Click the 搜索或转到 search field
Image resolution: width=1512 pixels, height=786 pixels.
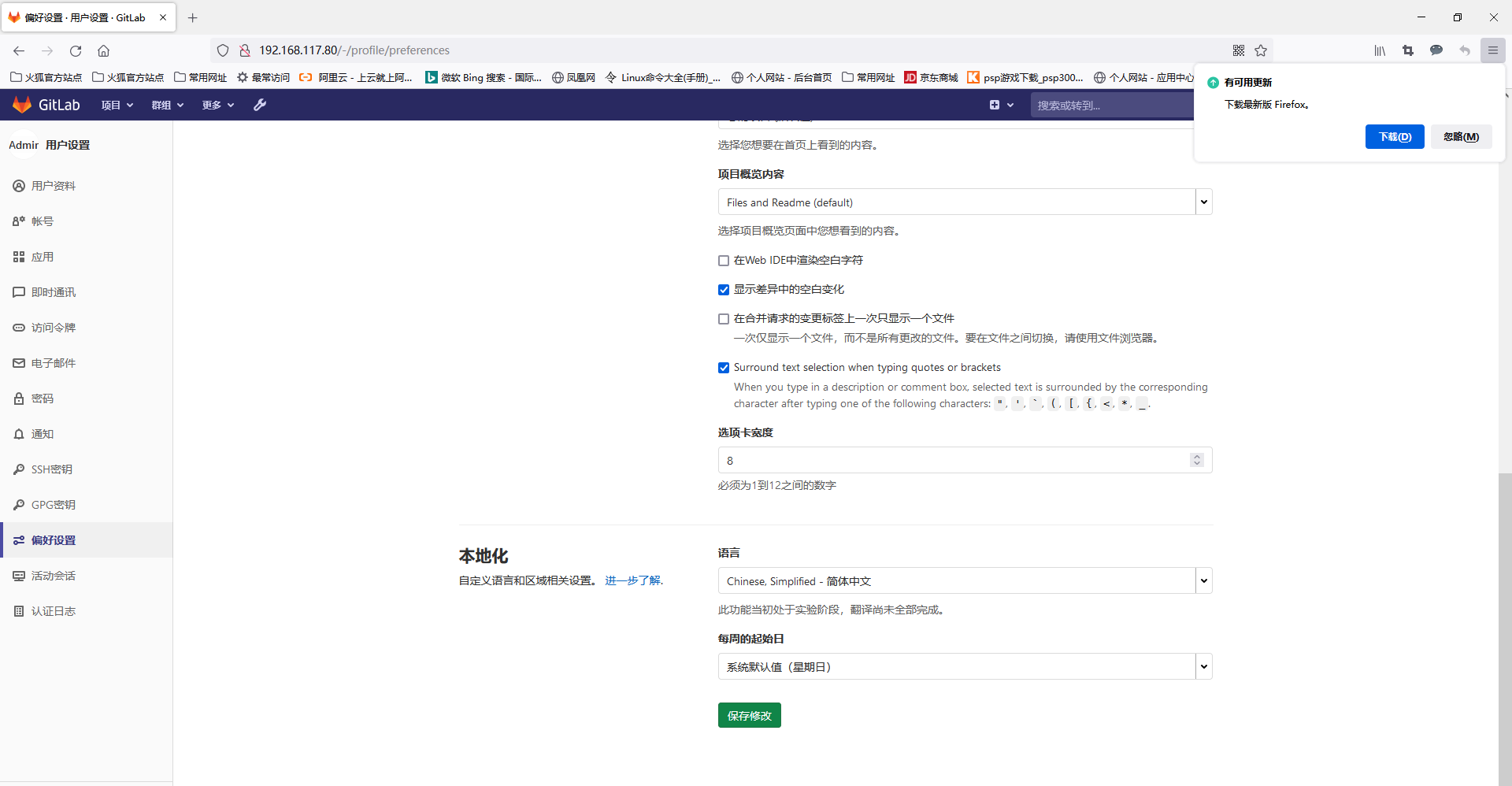coord(1110,105)
